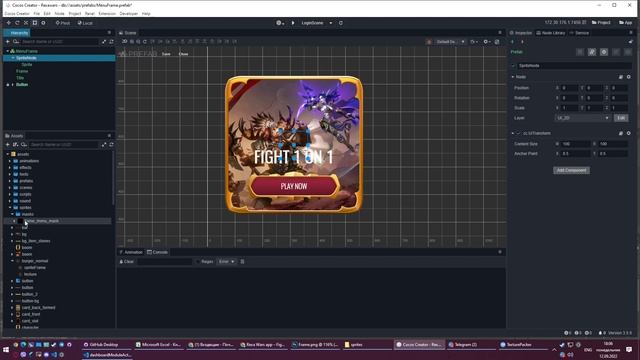Click the Play preview button

pyautogui.click(x=293, y=23)
